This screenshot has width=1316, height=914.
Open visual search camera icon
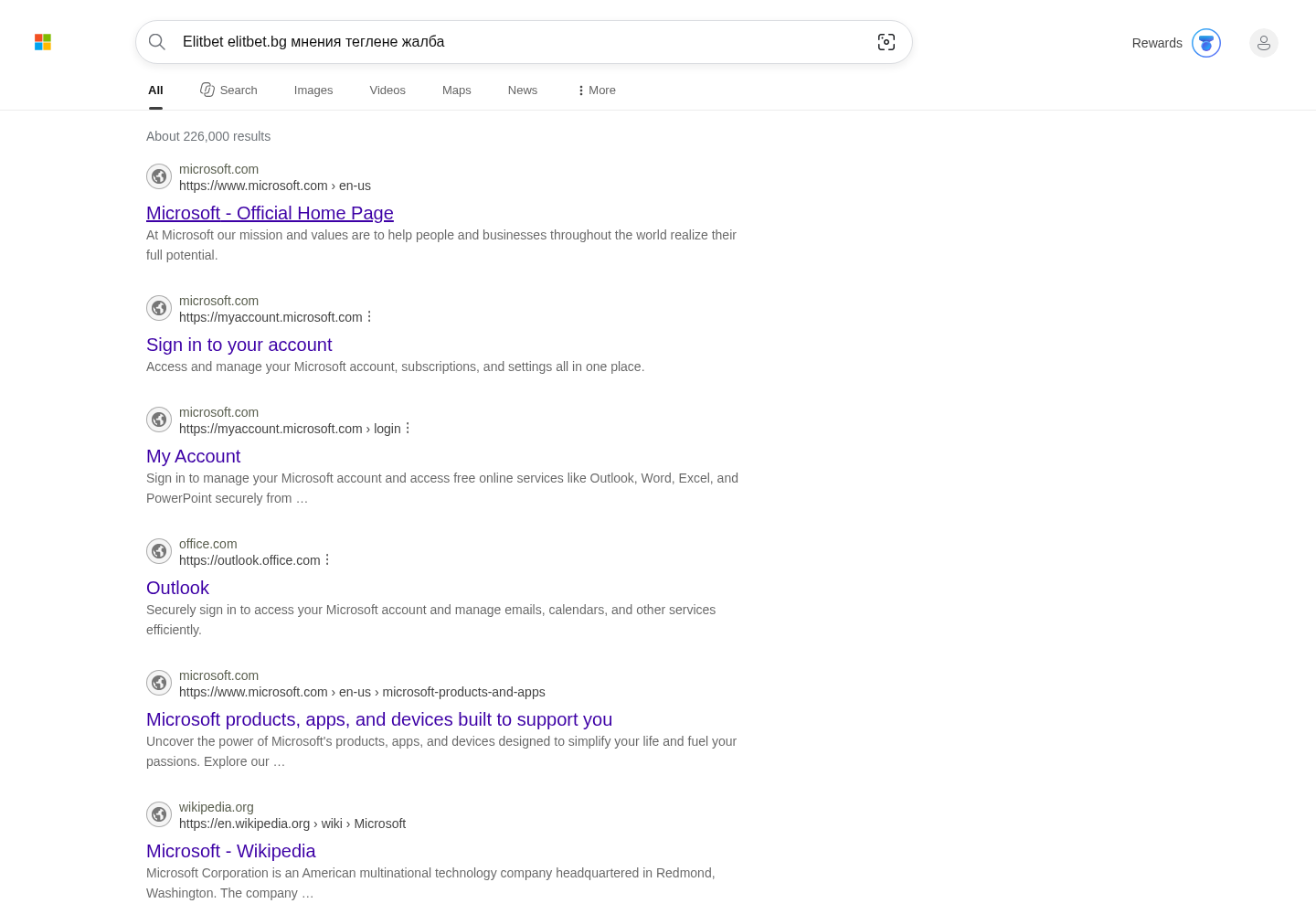coord(886,42)
